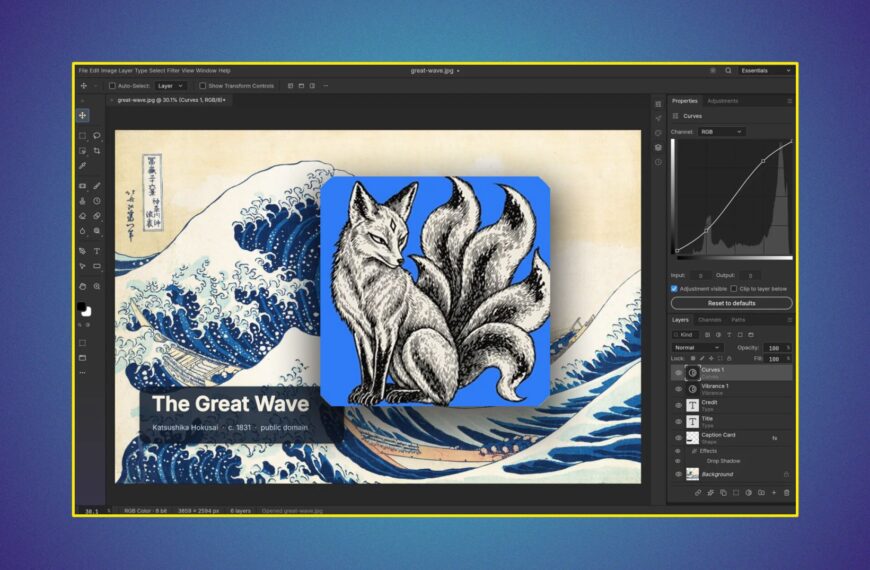Open the Normal blend mode dropdown

coord(697,347)
